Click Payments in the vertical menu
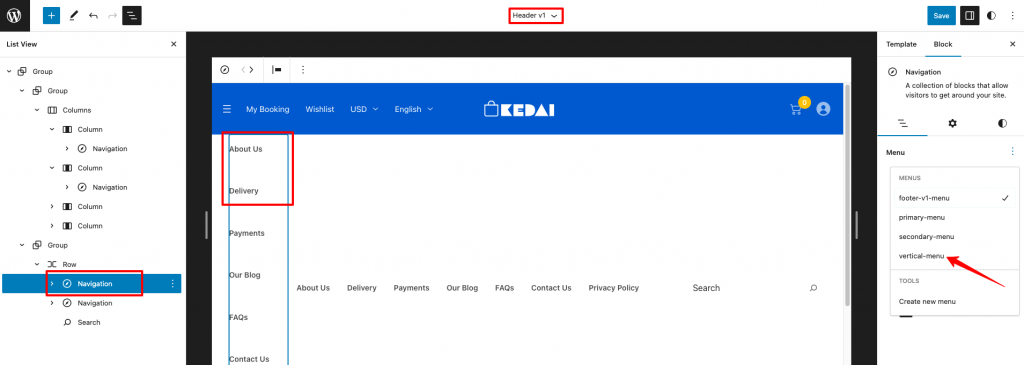Image resolution: width=1024 pixels, height=365 pixels. pos(247,233)
